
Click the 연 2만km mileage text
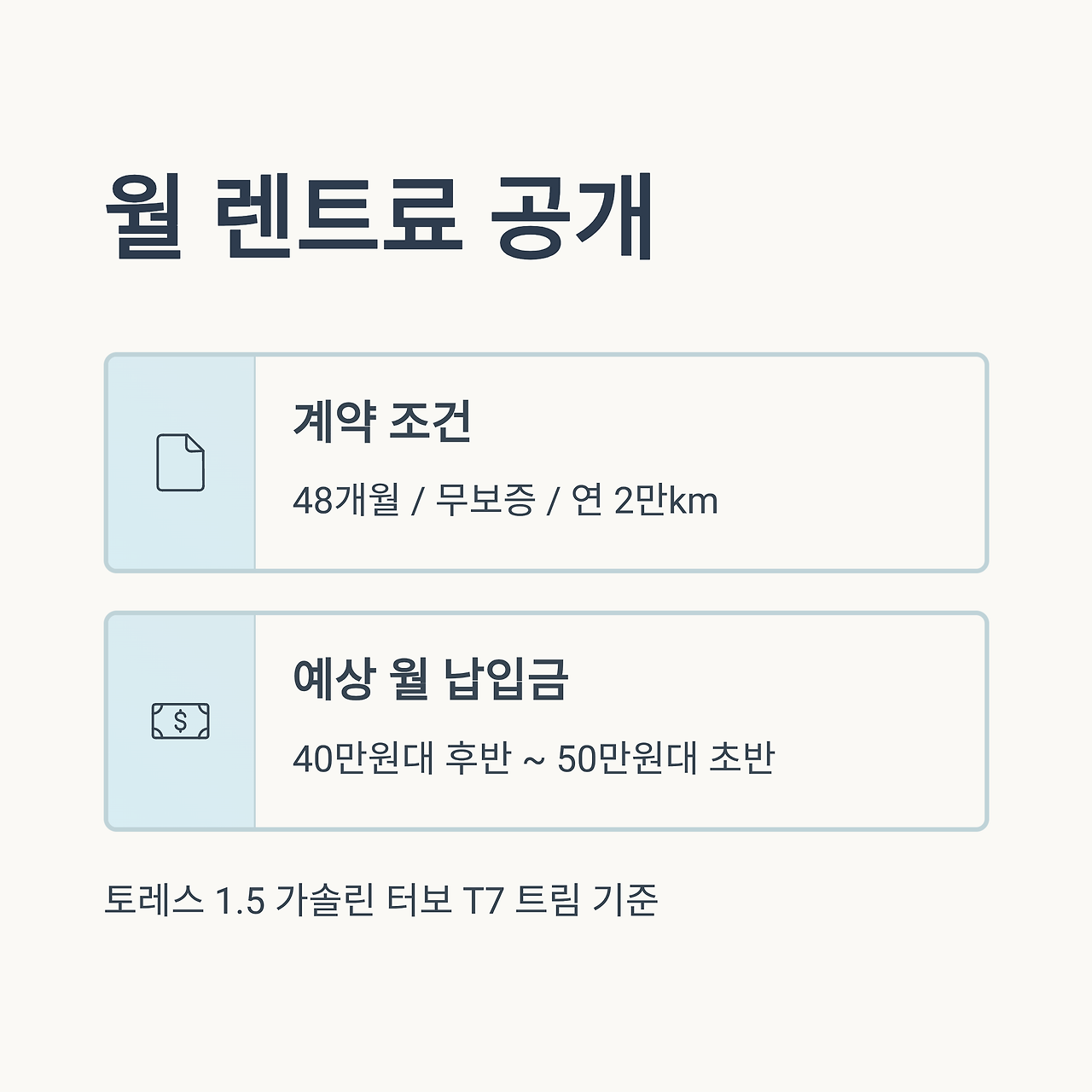click(644, 500)
